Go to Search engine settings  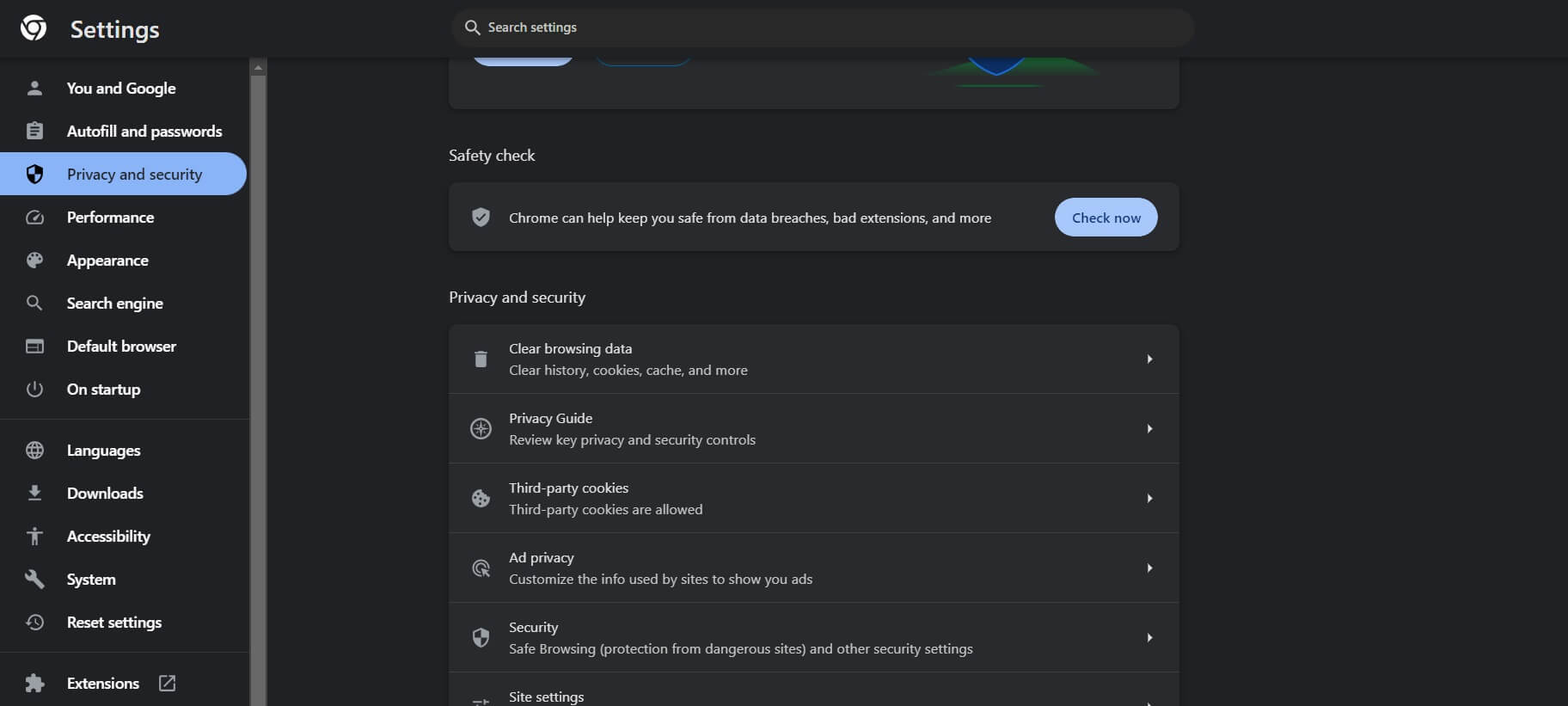[114, 304]
